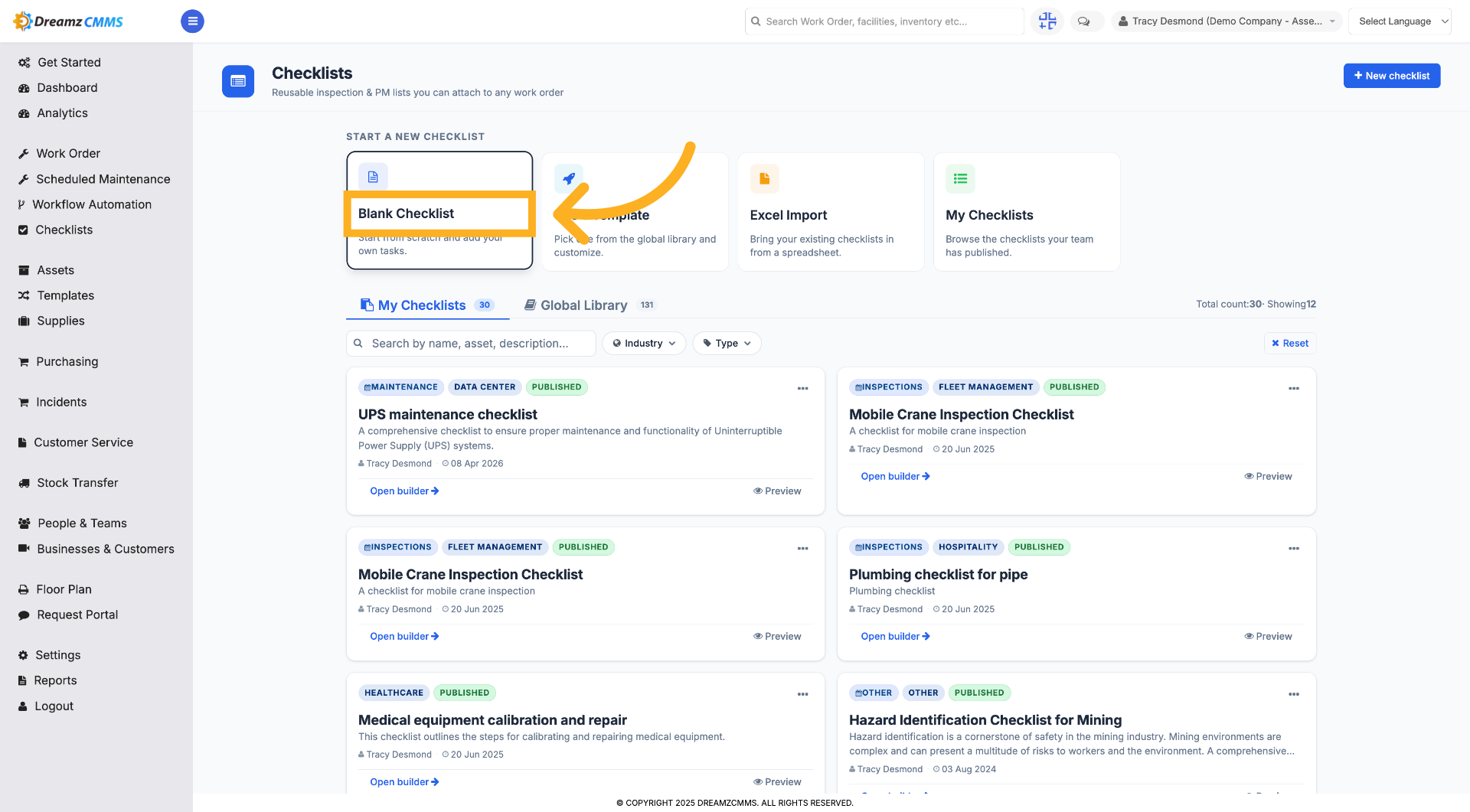
Task: Click the blue hamburger sidebar toggle icon
Action: click(x=192, y=21)
